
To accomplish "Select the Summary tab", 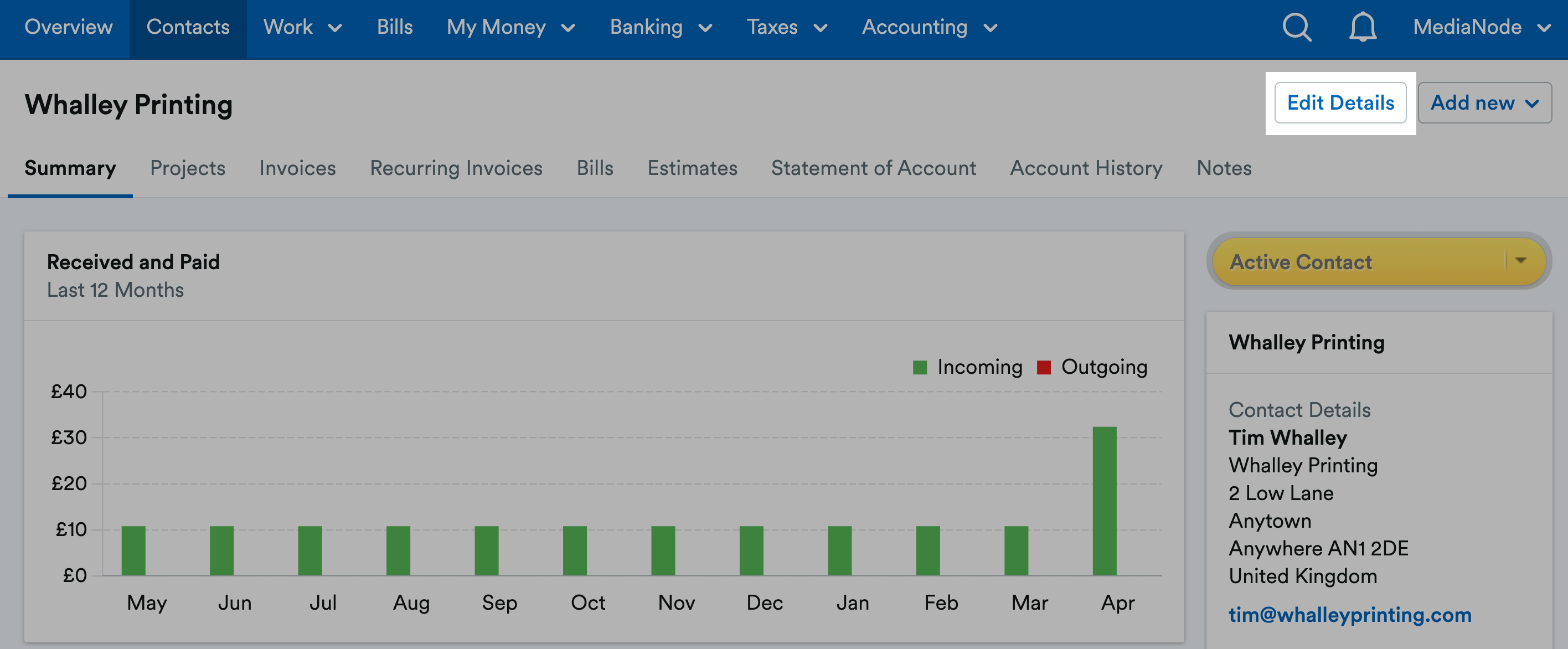I will [x=70, y=168].
